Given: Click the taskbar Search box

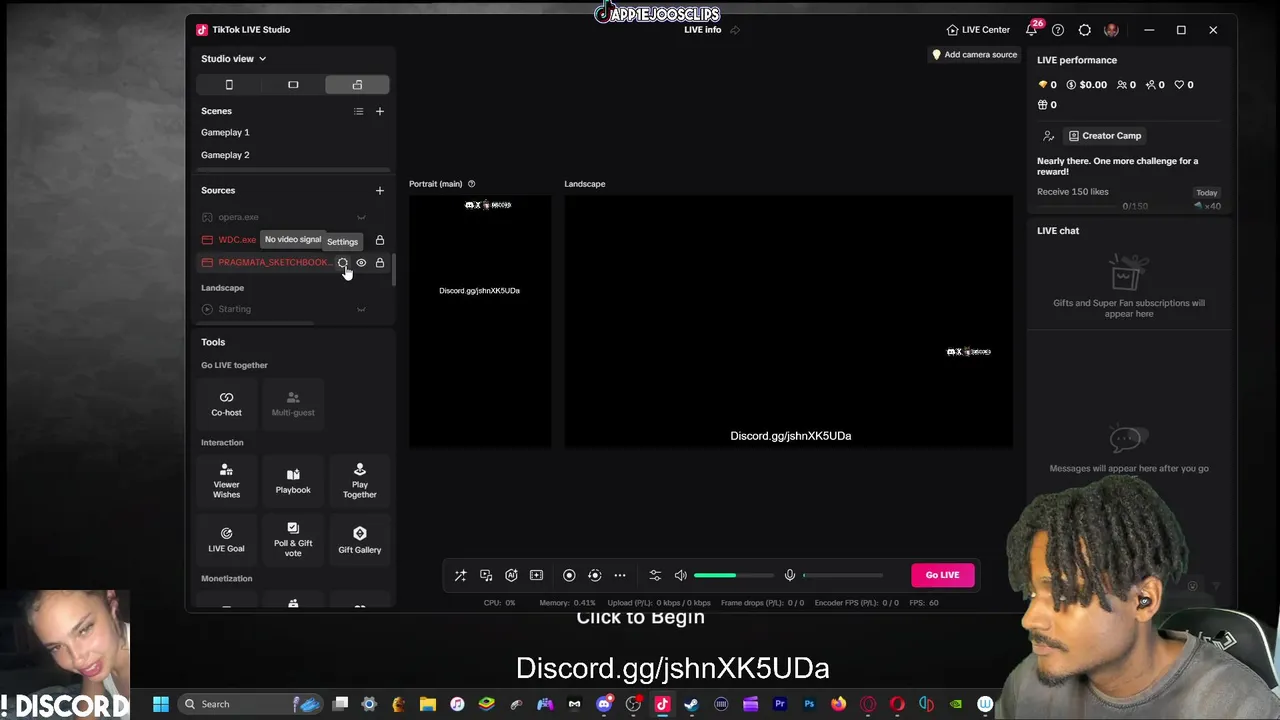Looking at the screenshot, I should click(250, 704).
